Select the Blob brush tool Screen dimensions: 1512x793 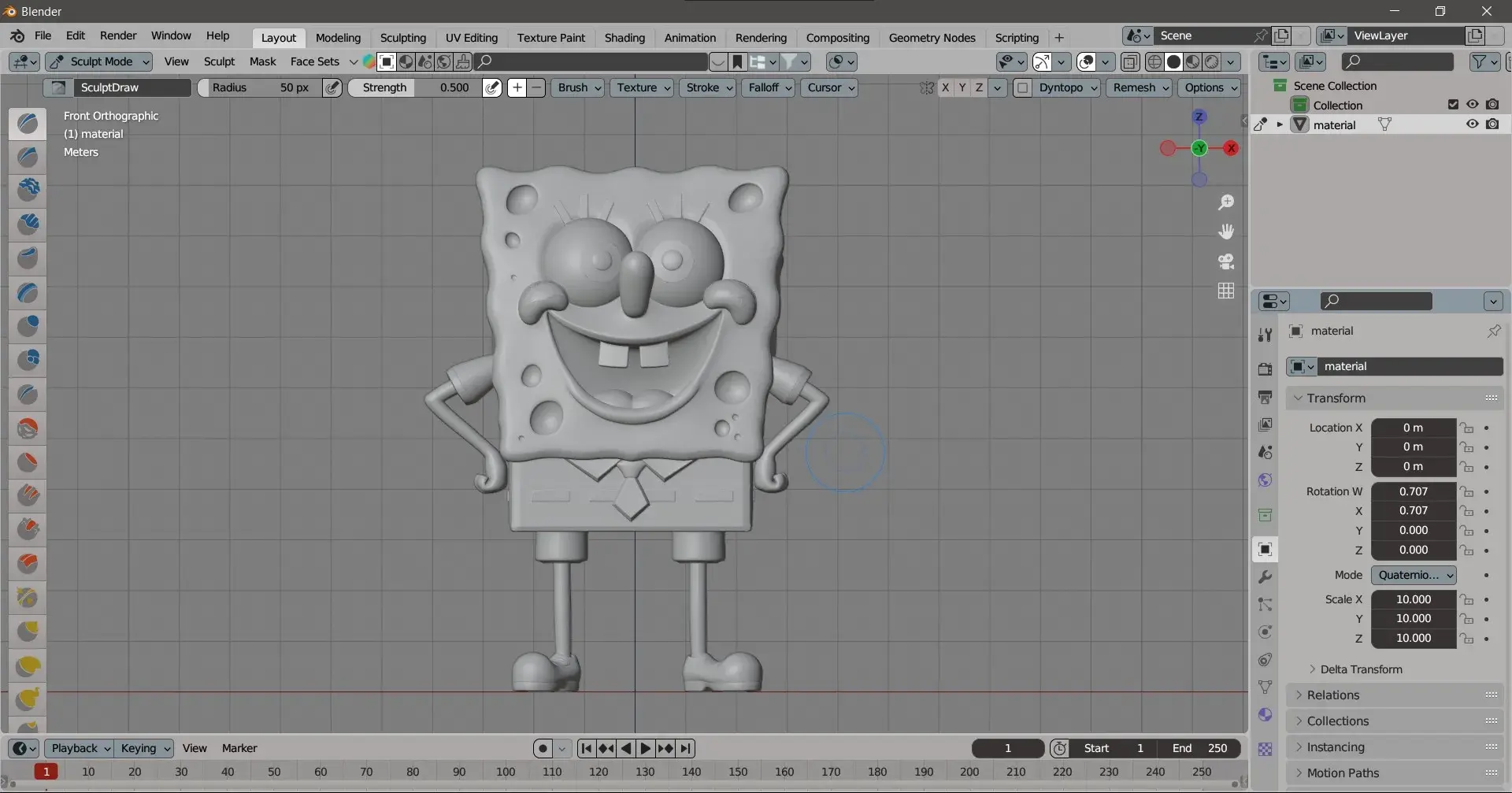point(28,360)
